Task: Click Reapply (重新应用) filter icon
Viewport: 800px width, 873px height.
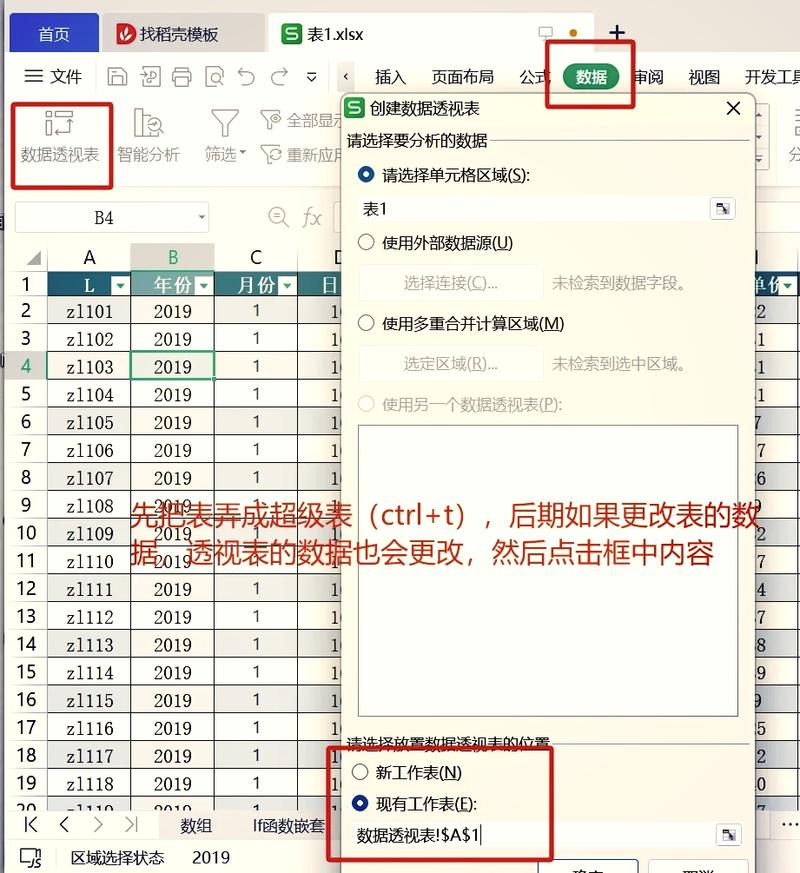Action: 271,154
